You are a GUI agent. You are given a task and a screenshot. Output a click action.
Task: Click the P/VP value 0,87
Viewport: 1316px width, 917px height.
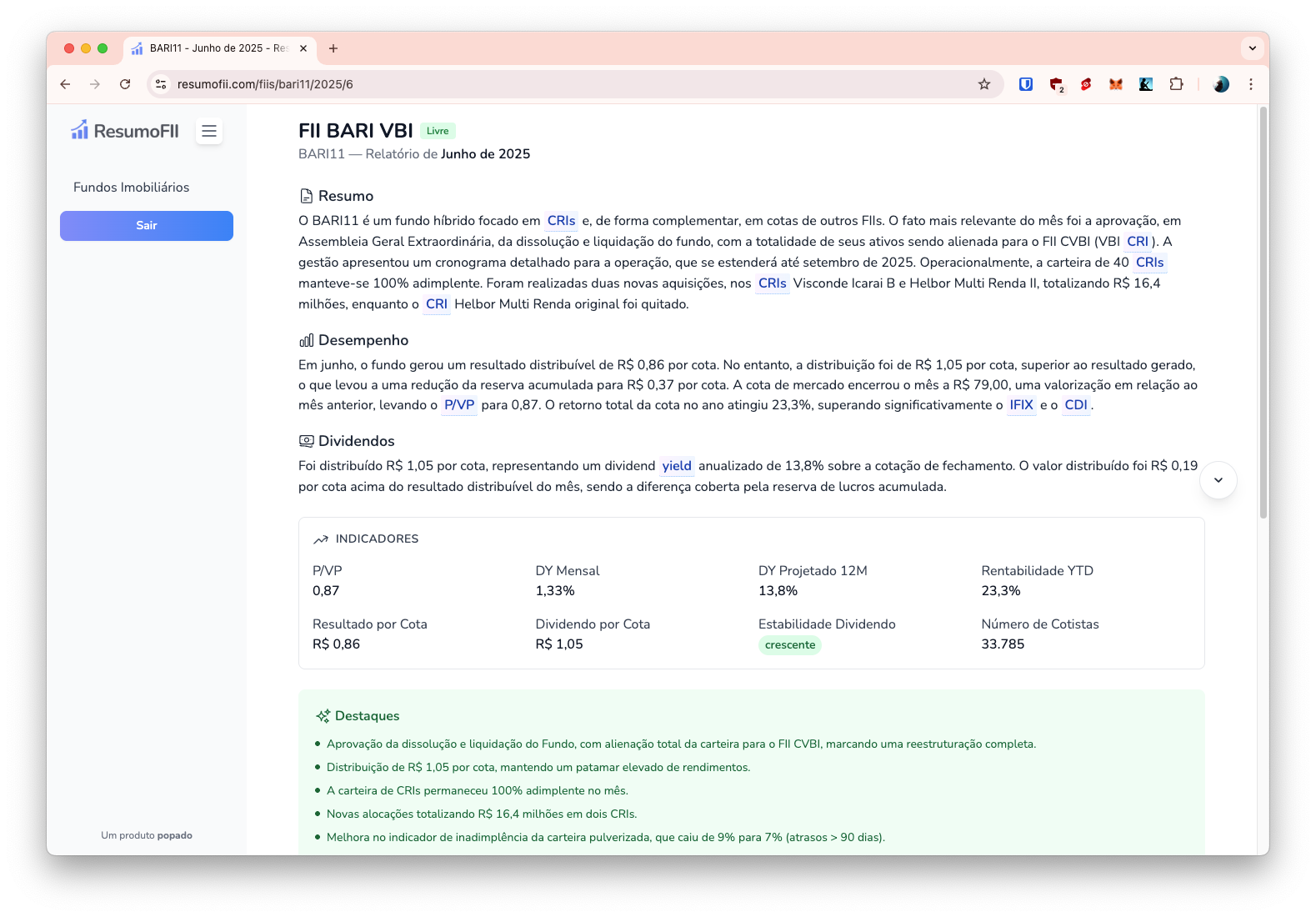[x=326, y=591]
